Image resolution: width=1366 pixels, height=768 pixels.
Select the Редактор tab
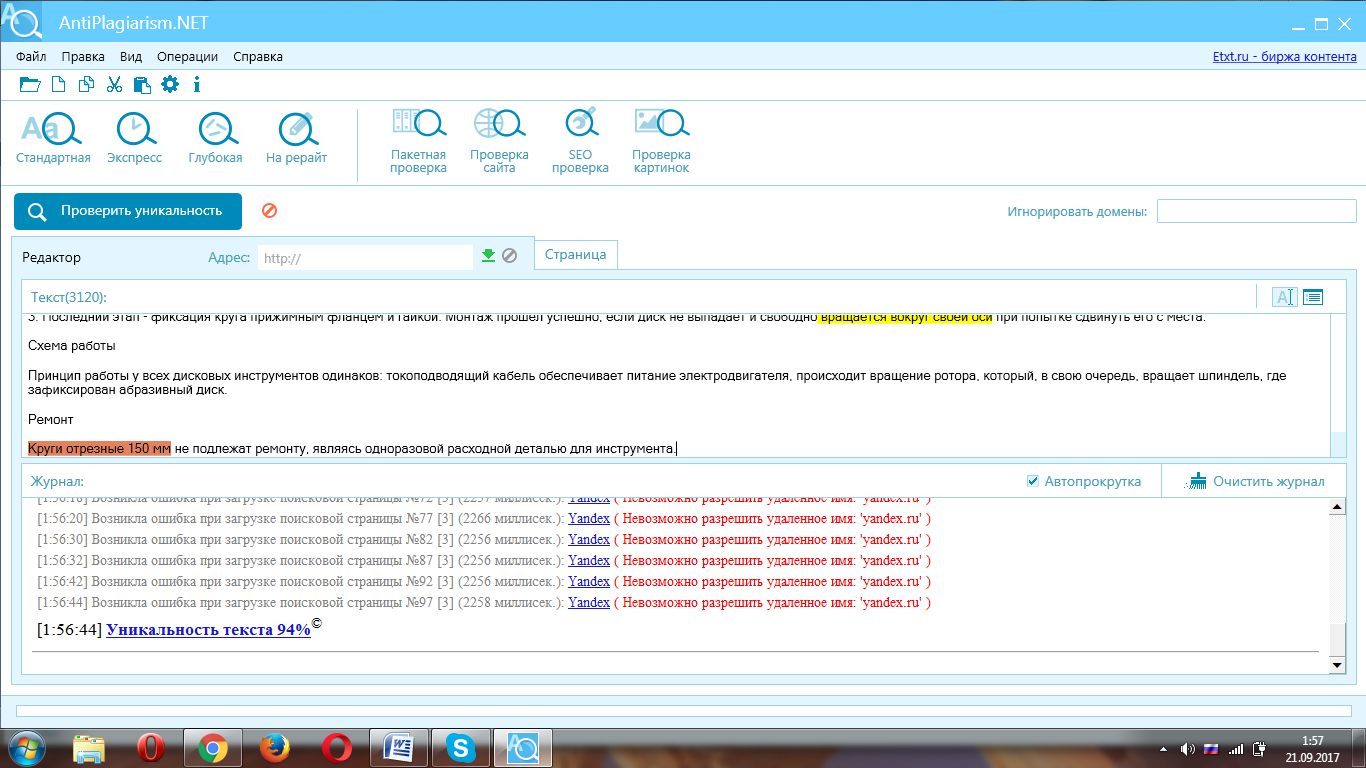click(x=52, y=257)
